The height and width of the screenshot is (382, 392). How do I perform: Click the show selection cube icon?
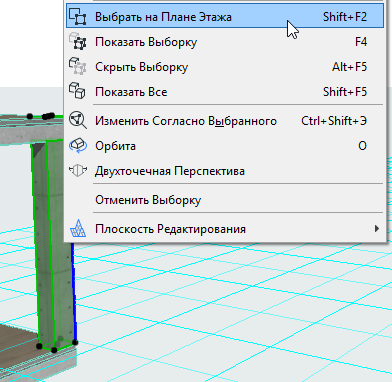click(x=77, y=42)
